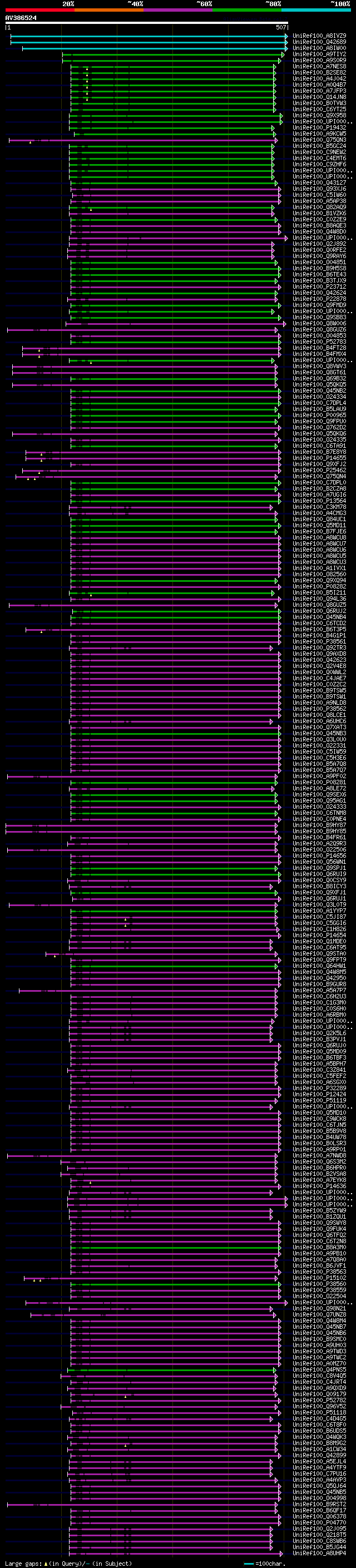Click hit label UniRef100_P52782

[319, 1401]
